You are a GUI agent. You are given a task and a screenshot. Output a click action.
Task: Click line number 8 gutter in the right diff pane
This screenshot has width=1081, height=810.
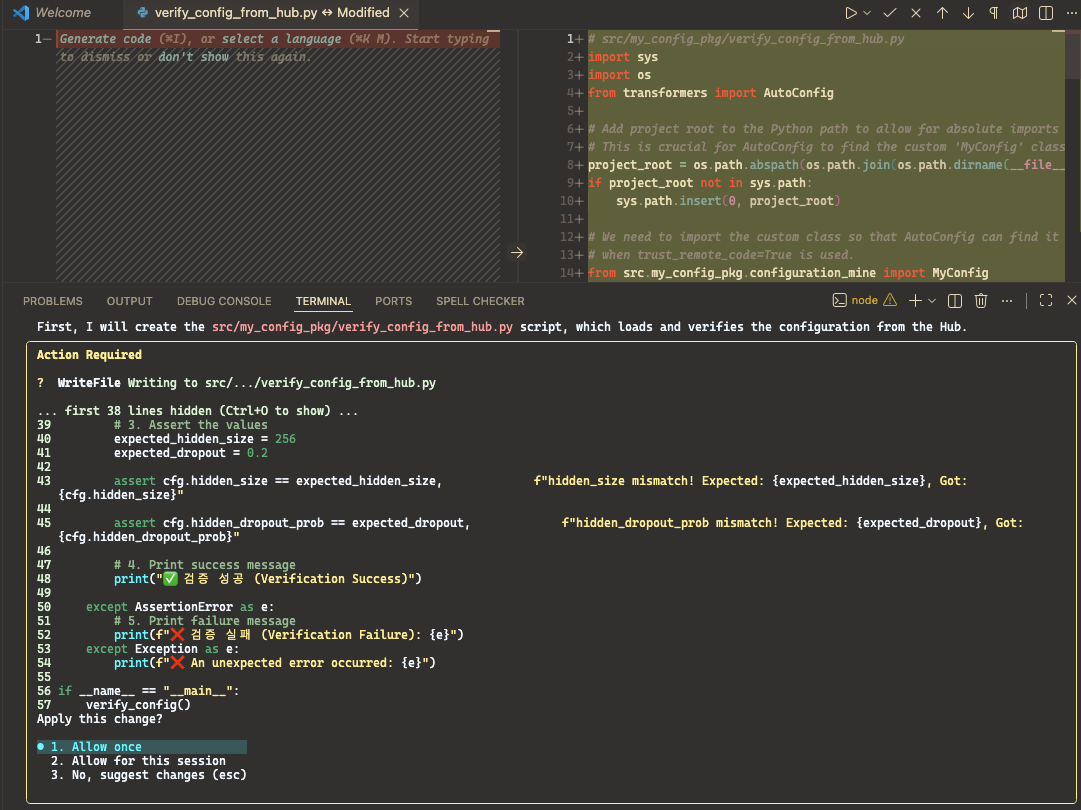(570, 165)
